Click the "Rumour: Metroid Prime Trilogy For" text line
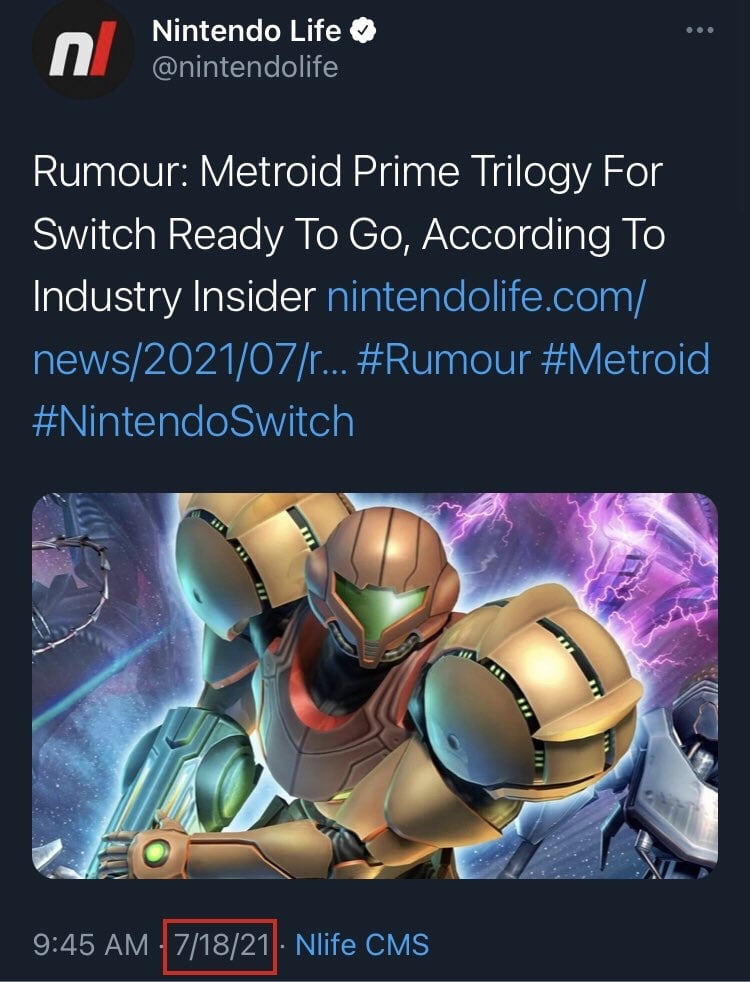Viewport: 750px width, 982px height. [x=347, y=171]
